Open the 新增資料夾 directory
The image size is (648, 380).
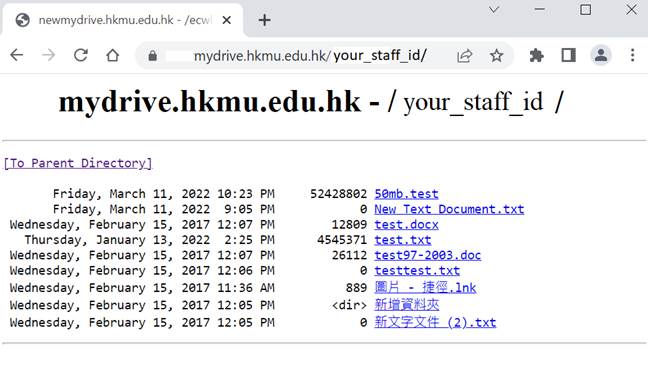[407, 305]
